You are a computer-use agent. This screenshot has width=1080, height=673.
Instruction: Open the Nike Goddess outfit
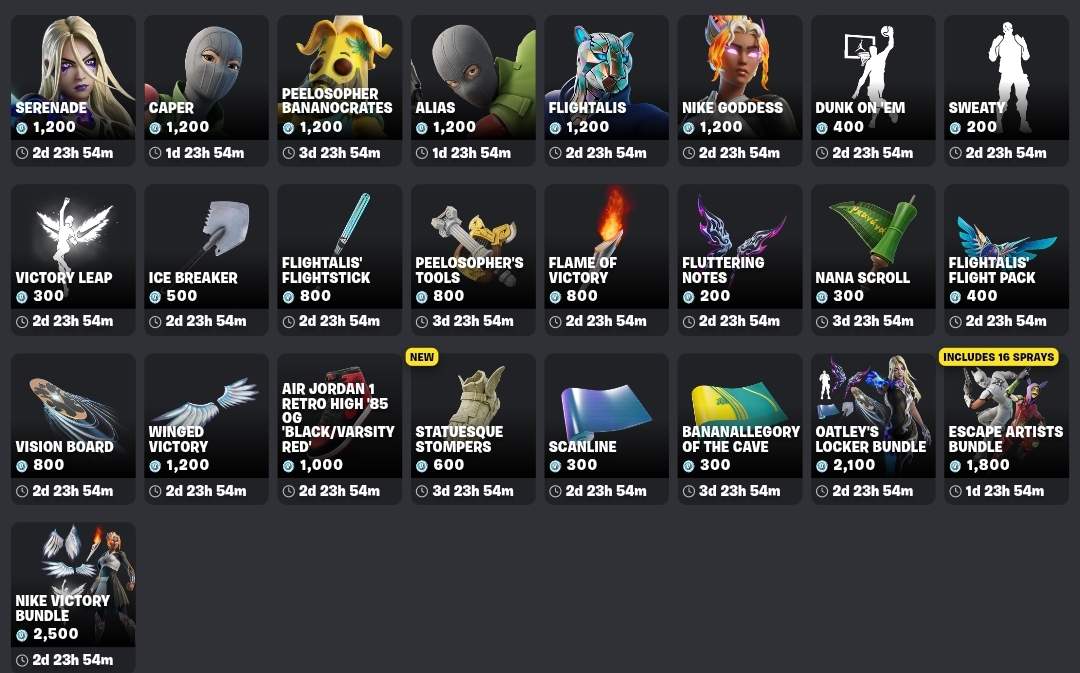[740, 90]
